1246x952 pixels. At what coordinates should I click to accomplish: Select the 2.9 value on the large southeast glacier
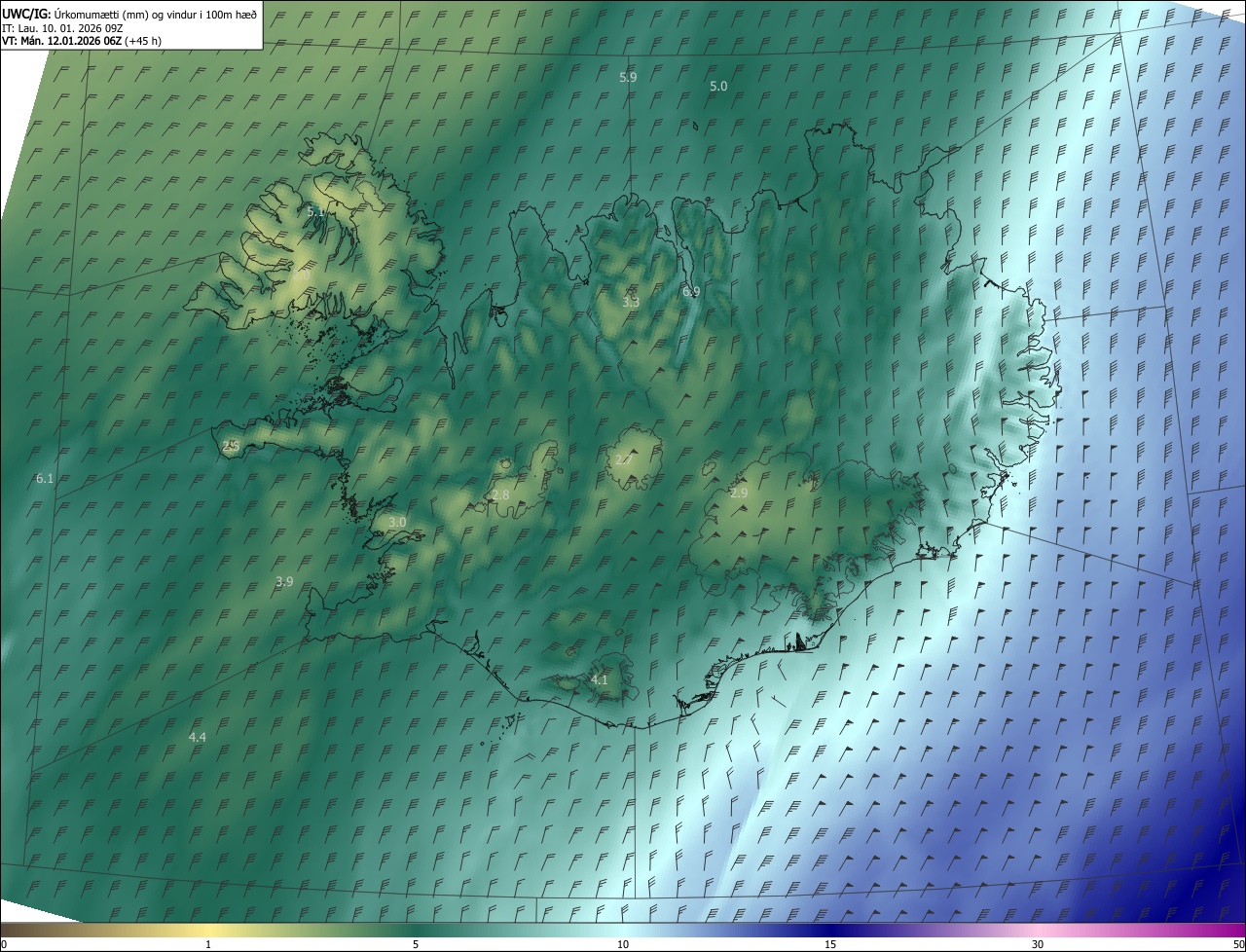(739, 494)
